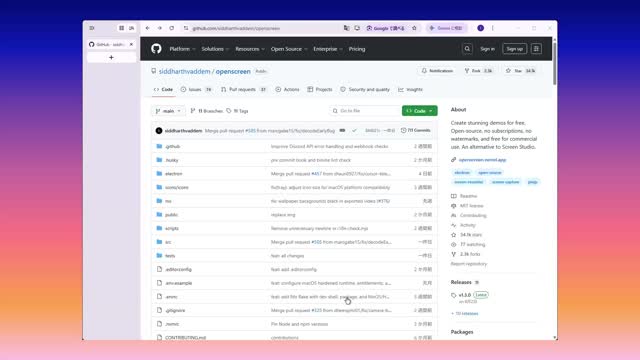Star the openscreen repository
The height and width of the screenshot is (360, 640).
pos(520,71)
